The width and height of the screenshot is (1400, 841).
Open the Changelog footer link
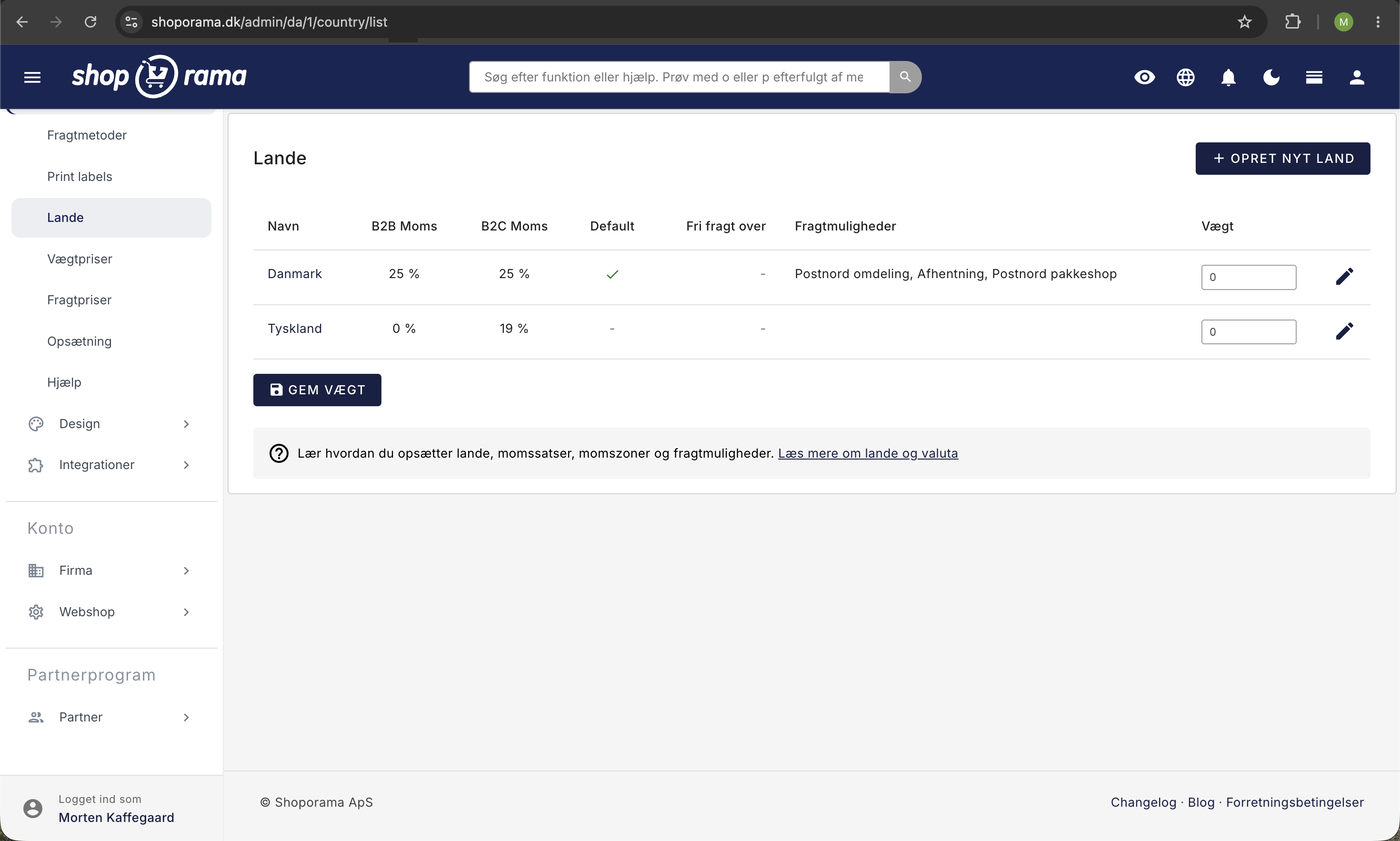(1143, 802)
